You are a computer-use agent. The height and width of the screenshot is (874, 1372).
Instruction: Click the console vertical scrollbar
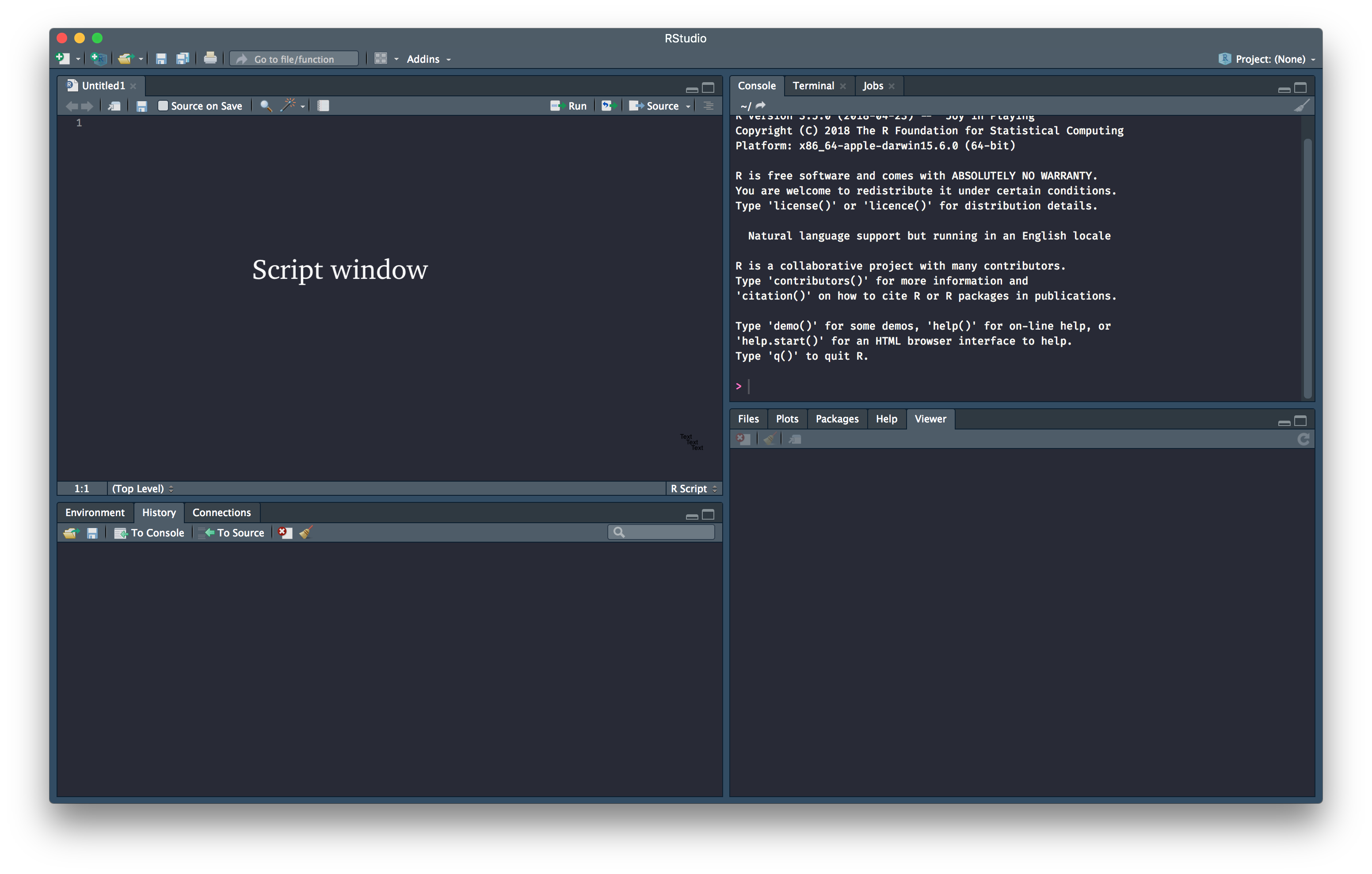1307,268
